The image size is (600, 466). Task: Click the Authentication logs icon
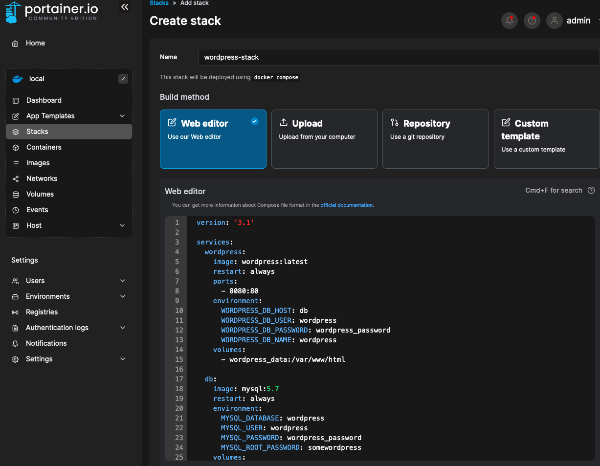[15, 328]
